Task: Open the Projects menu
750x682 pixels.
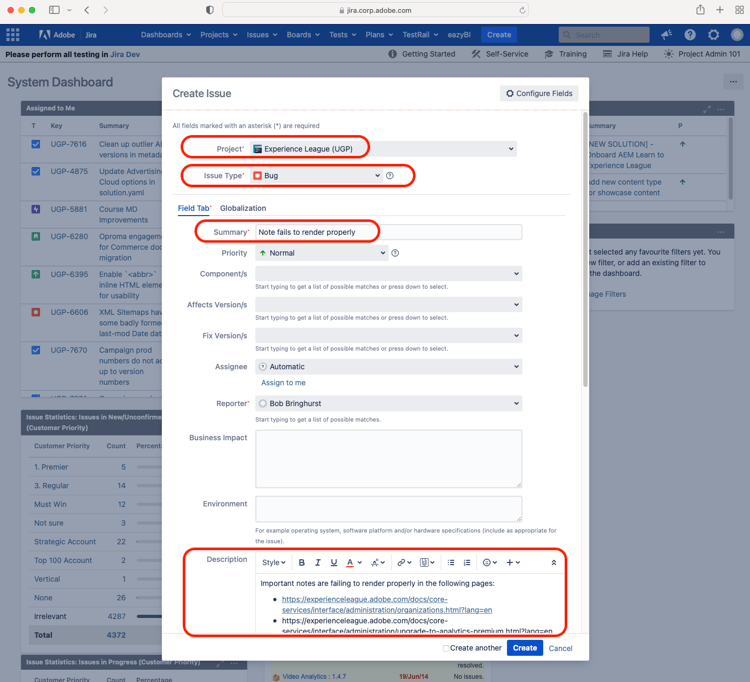Action: point(219,35)
